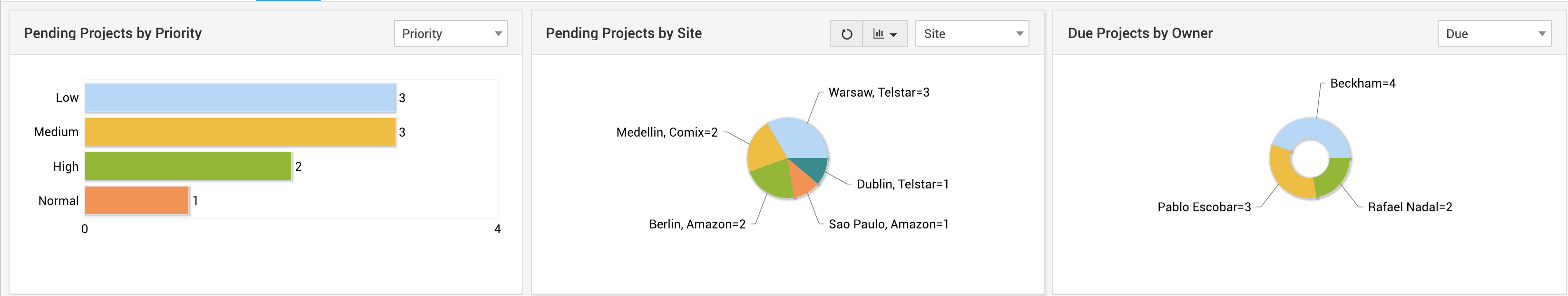Select the orange Normal priority bar
The height and width of the screenshot is (296, 1568).
(137, 200)
